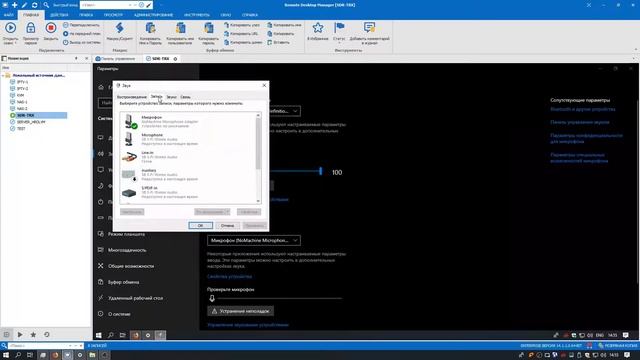
Task: Switch to Sounds tab in Sound dialog
Action: (171, 97)
